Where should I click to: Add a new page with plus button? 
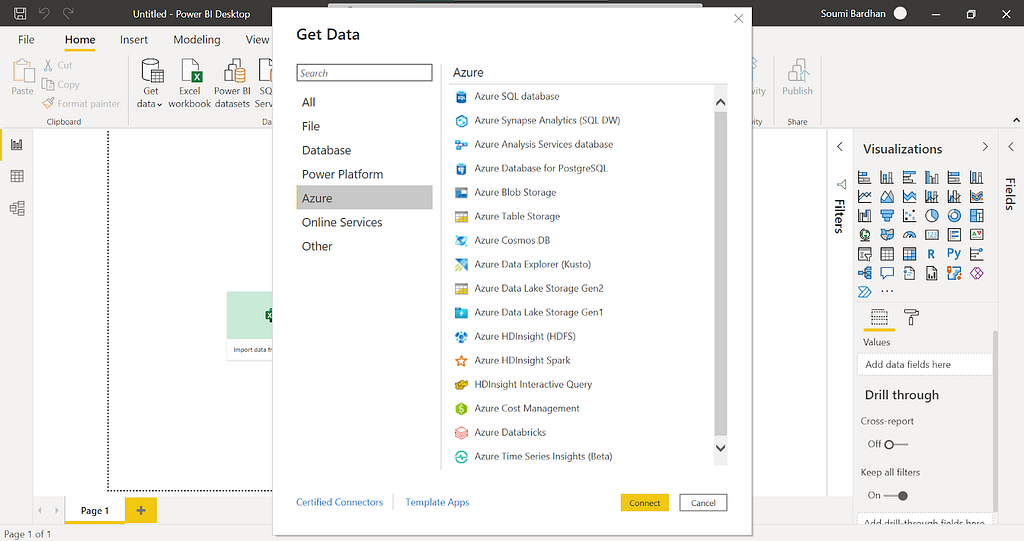(x=141, y=510)
